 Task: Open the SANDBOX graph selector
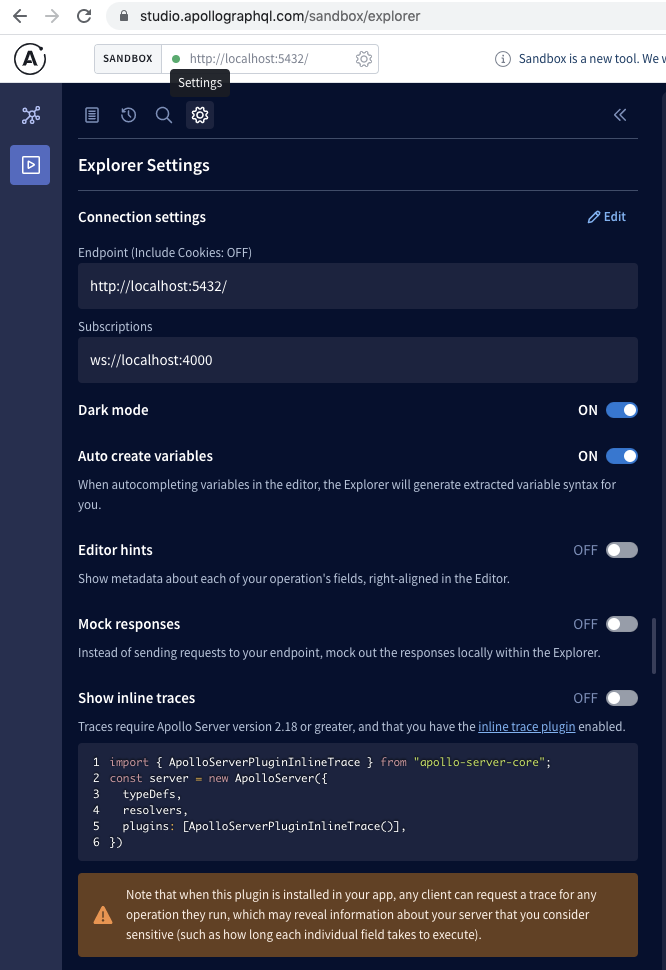[x=127, y=58]
